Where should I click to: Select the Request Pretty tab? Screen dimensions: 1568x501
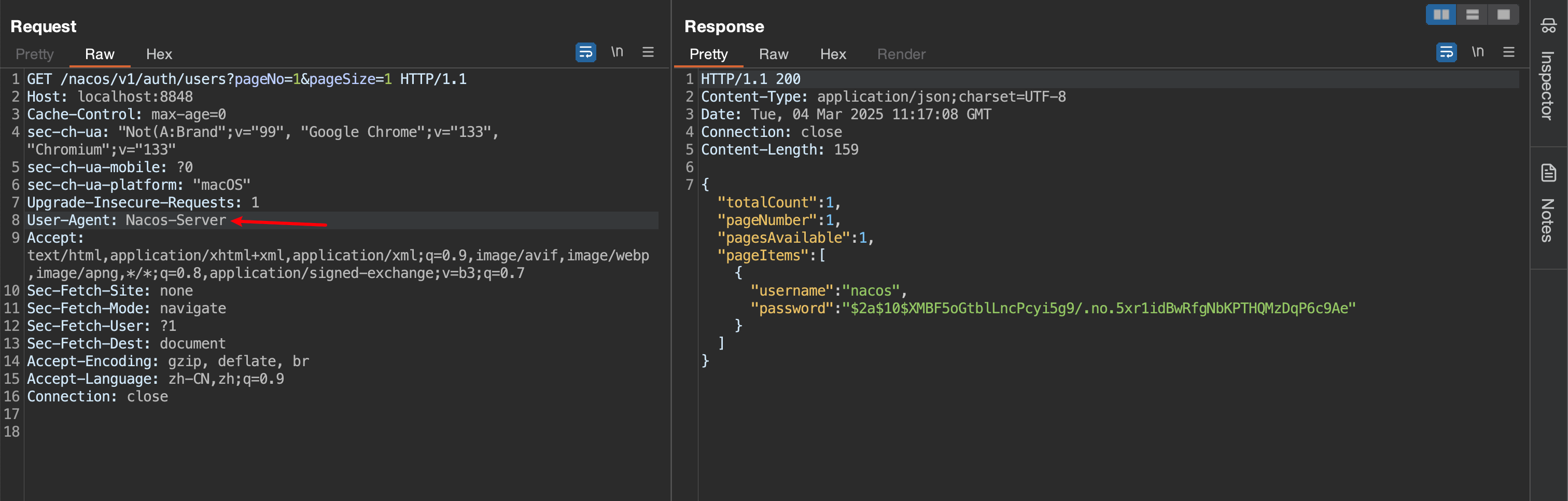(x=35, y=54)
